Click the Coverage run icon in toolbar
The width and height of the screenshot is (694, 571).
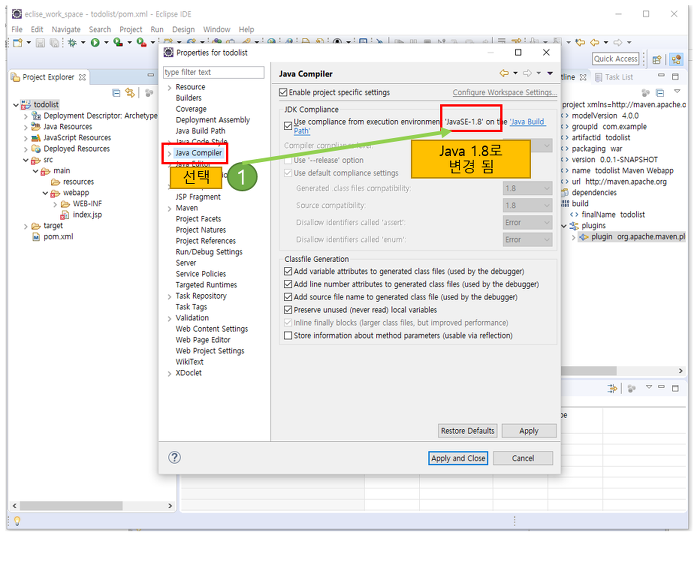(118, 42)
